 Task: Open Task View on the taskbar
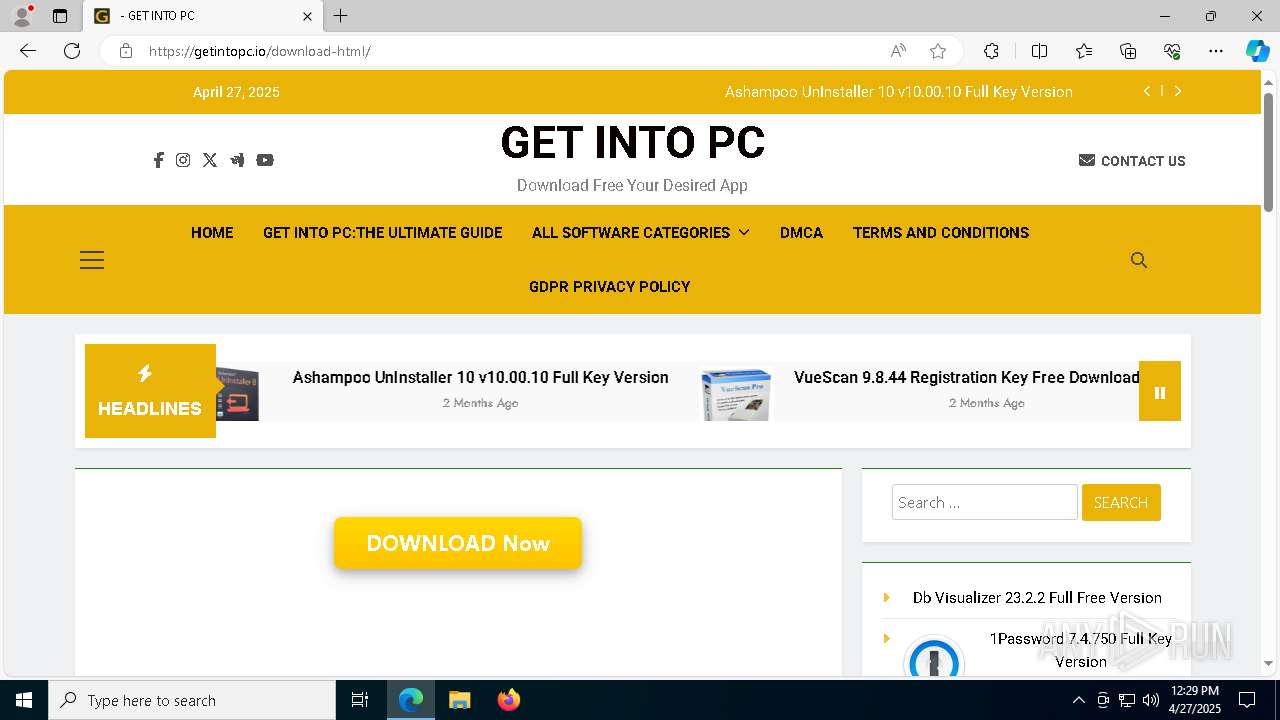(x=360, y=700)
